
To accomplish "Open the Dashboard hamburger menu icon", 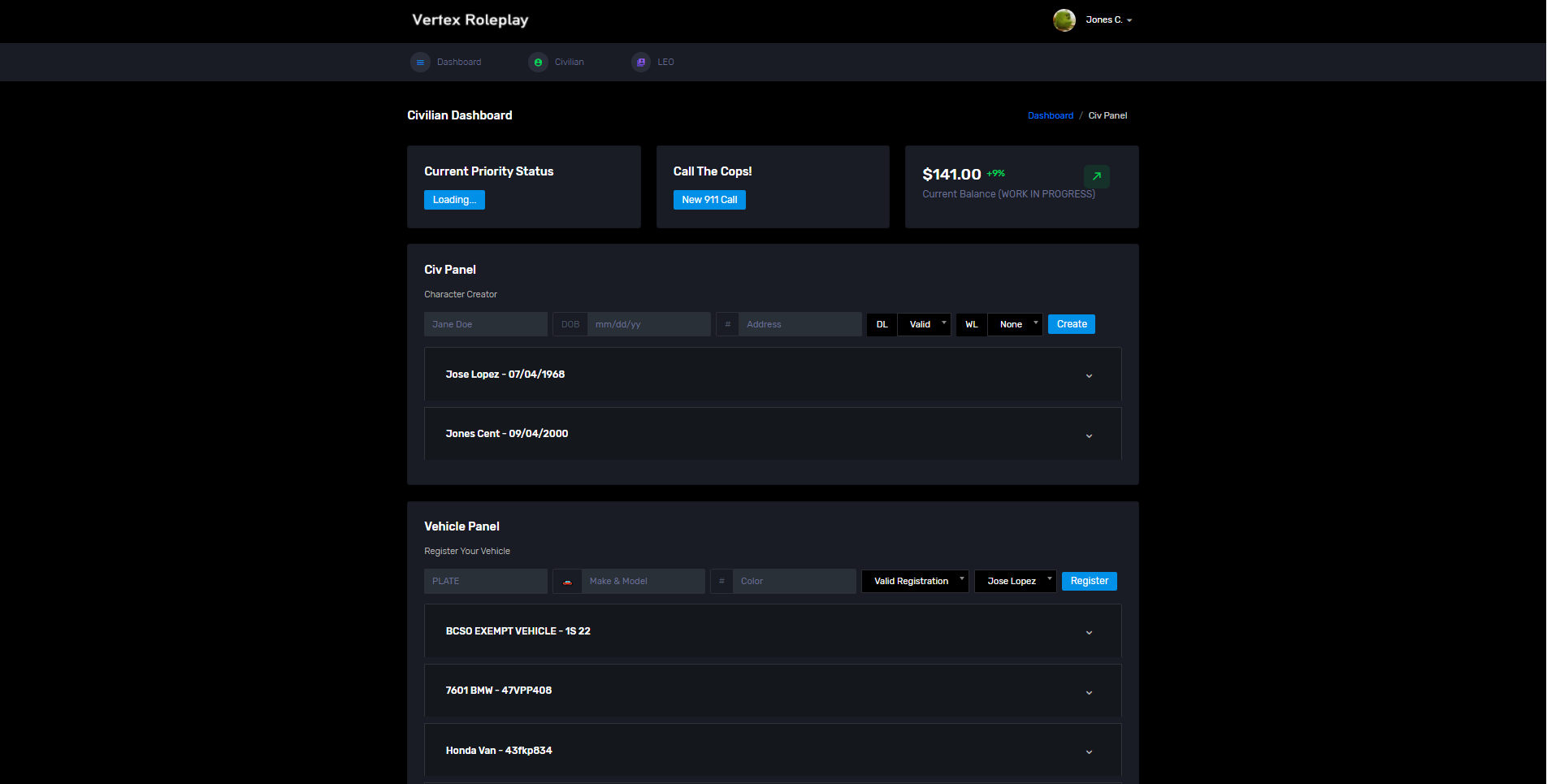I will pyautogui.click(x=420, y=62).
